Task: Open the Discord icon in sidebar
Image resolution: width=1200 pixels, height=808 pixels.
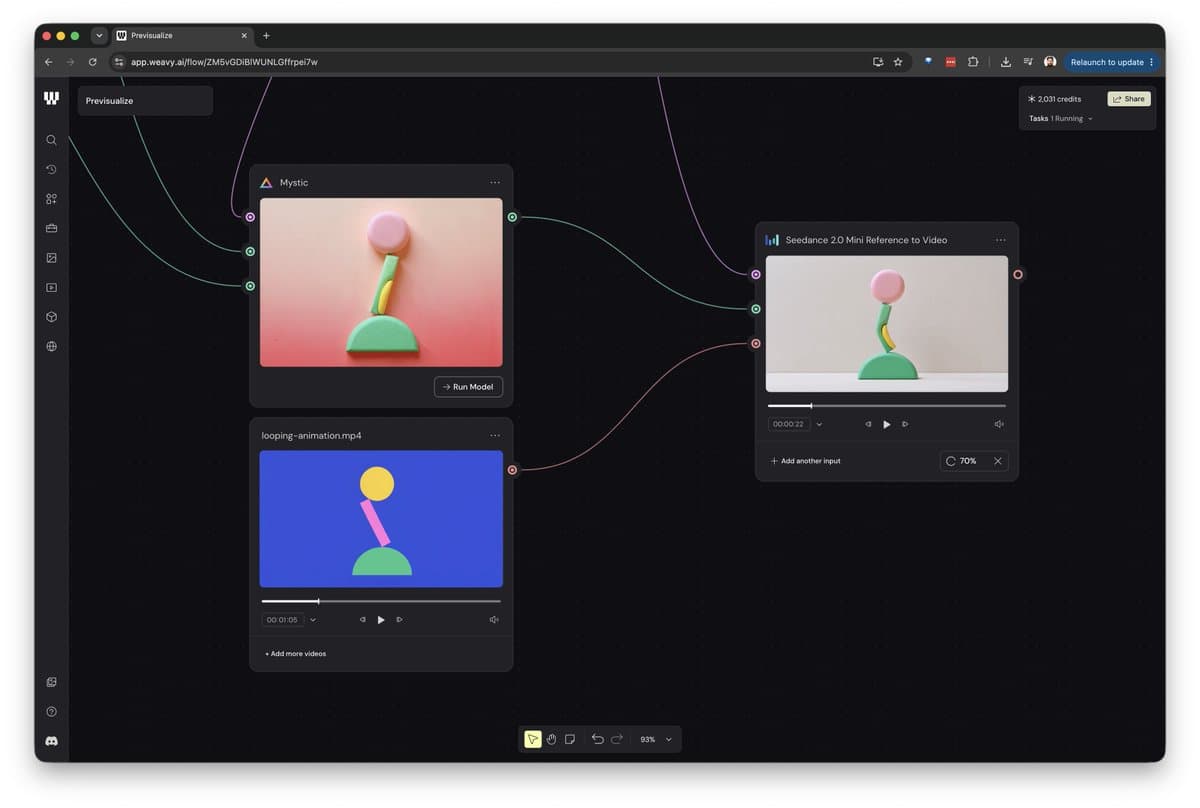Action: 51,741
